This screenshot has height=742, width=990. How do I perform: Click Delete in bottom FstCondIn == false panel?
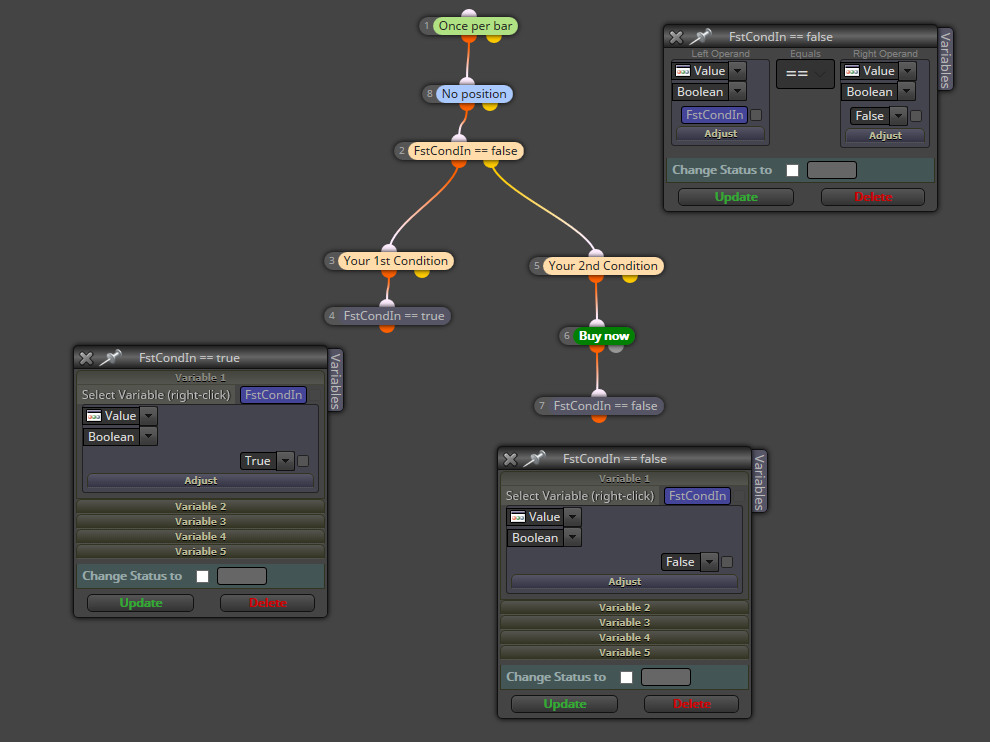[692, 704]
